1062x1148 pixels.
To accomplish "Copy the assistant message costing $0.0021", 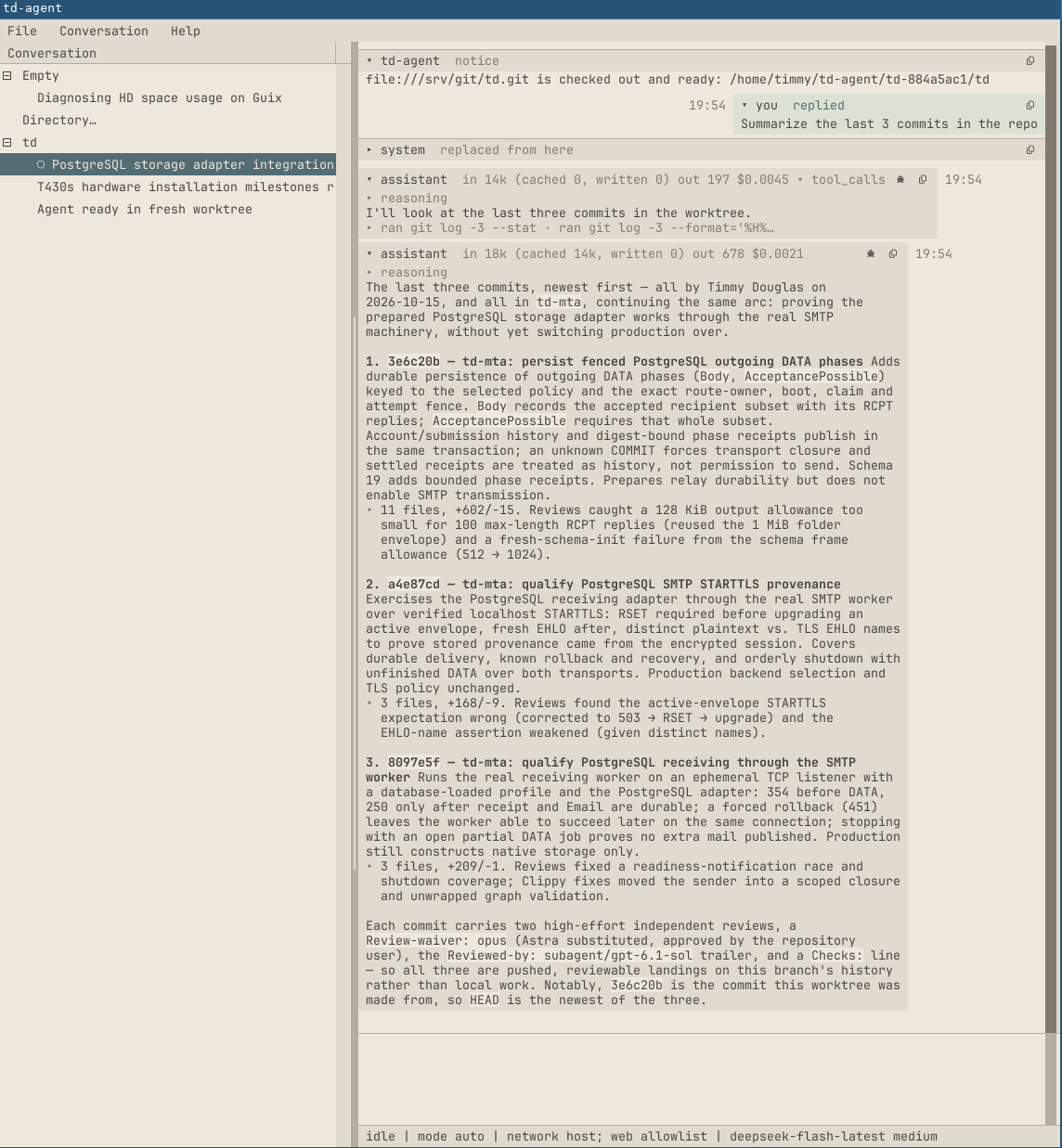I will 893,253.
